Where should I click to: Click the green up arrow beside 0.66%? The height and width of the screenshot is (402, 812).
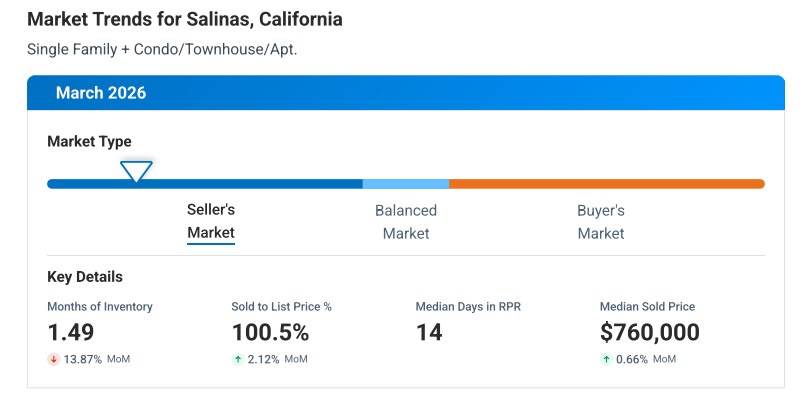point(605,359)
